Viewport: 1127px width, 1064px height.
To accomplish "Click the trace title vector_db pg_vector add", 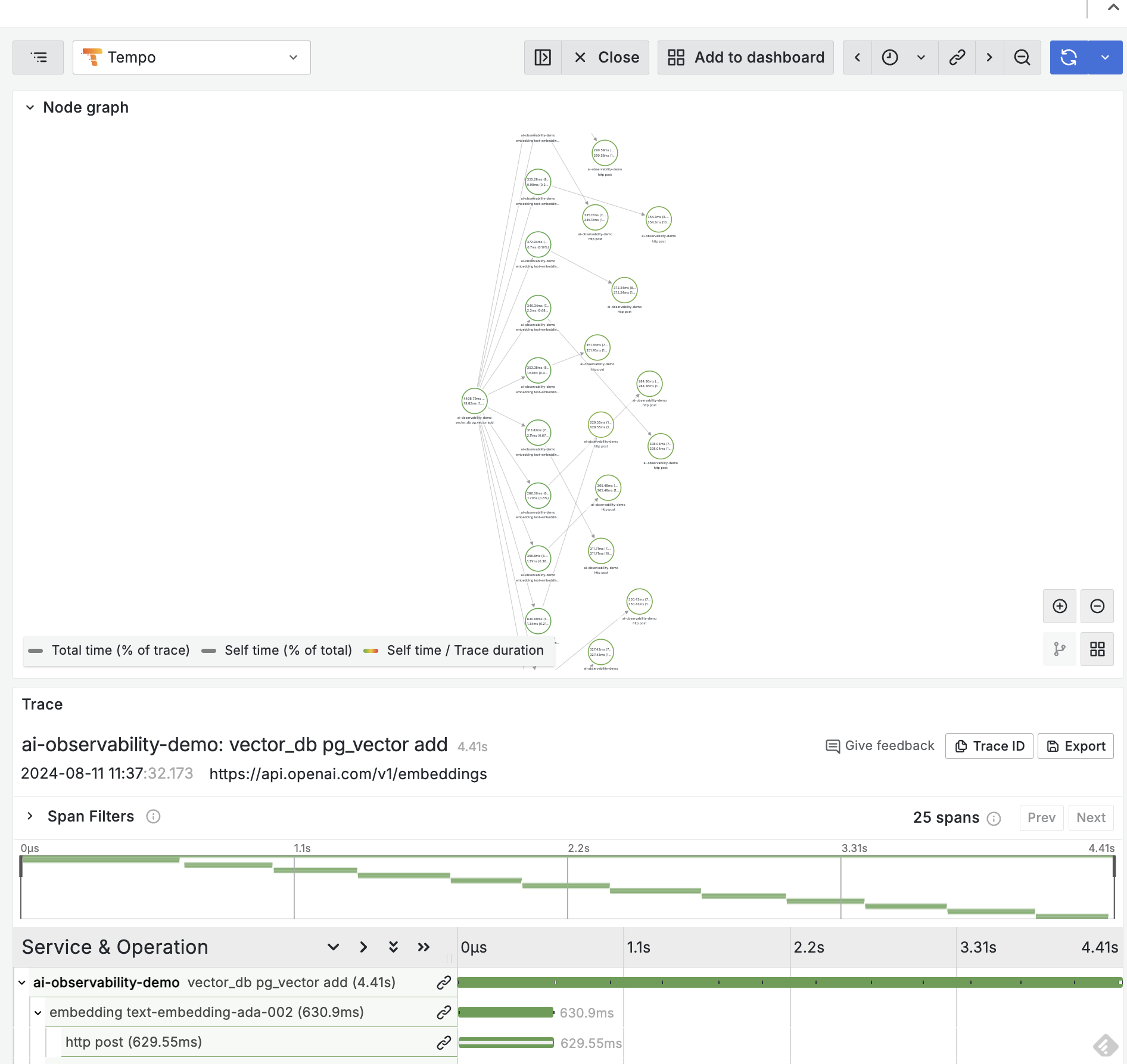I will [234, 745].
